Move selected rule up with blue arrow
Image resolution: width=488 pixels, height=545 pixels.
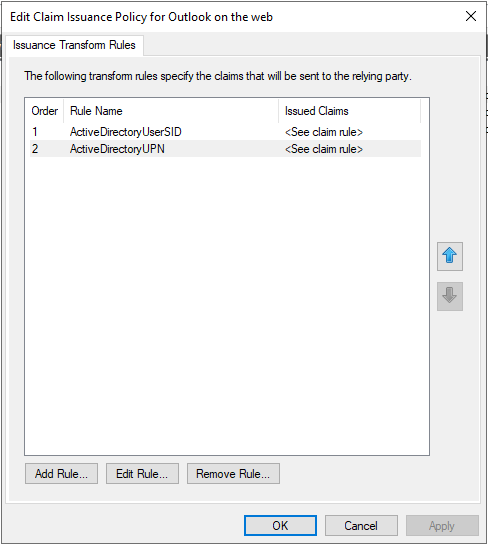pyautogui.click(x=449, y=257)
